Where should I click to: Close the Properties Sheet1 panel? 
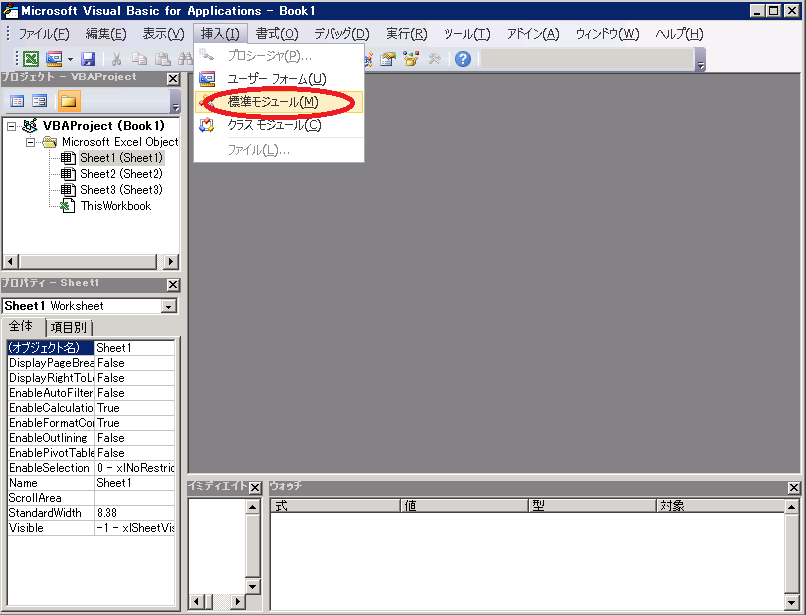click(x=173, y=284)
